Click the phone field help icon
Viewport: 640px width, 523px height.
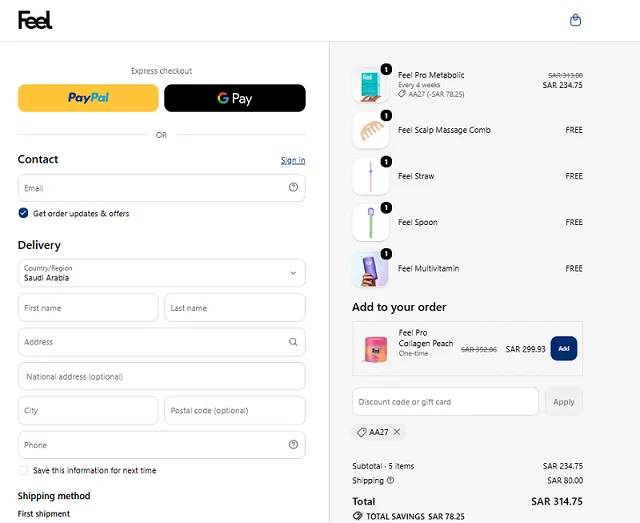(293, 444)
